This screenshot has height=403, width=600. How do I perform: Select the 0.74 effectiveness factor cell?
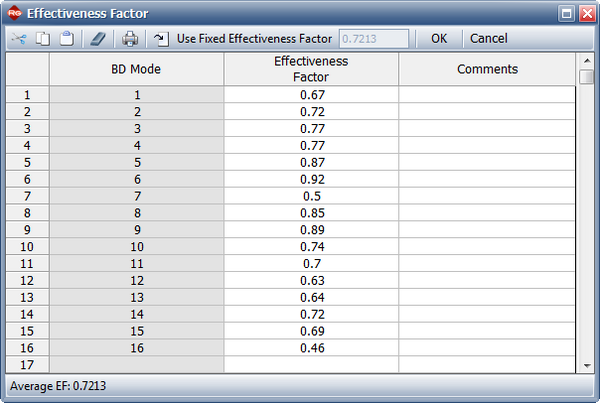311,246
